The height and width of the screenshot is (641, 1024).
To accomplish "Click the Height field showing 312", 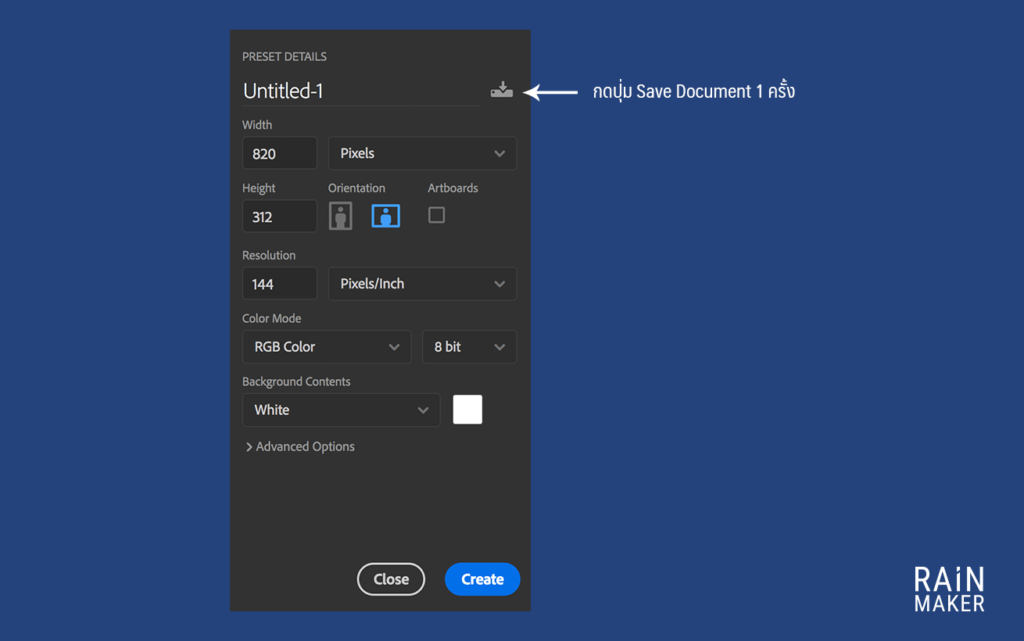I will pos(279,217).
